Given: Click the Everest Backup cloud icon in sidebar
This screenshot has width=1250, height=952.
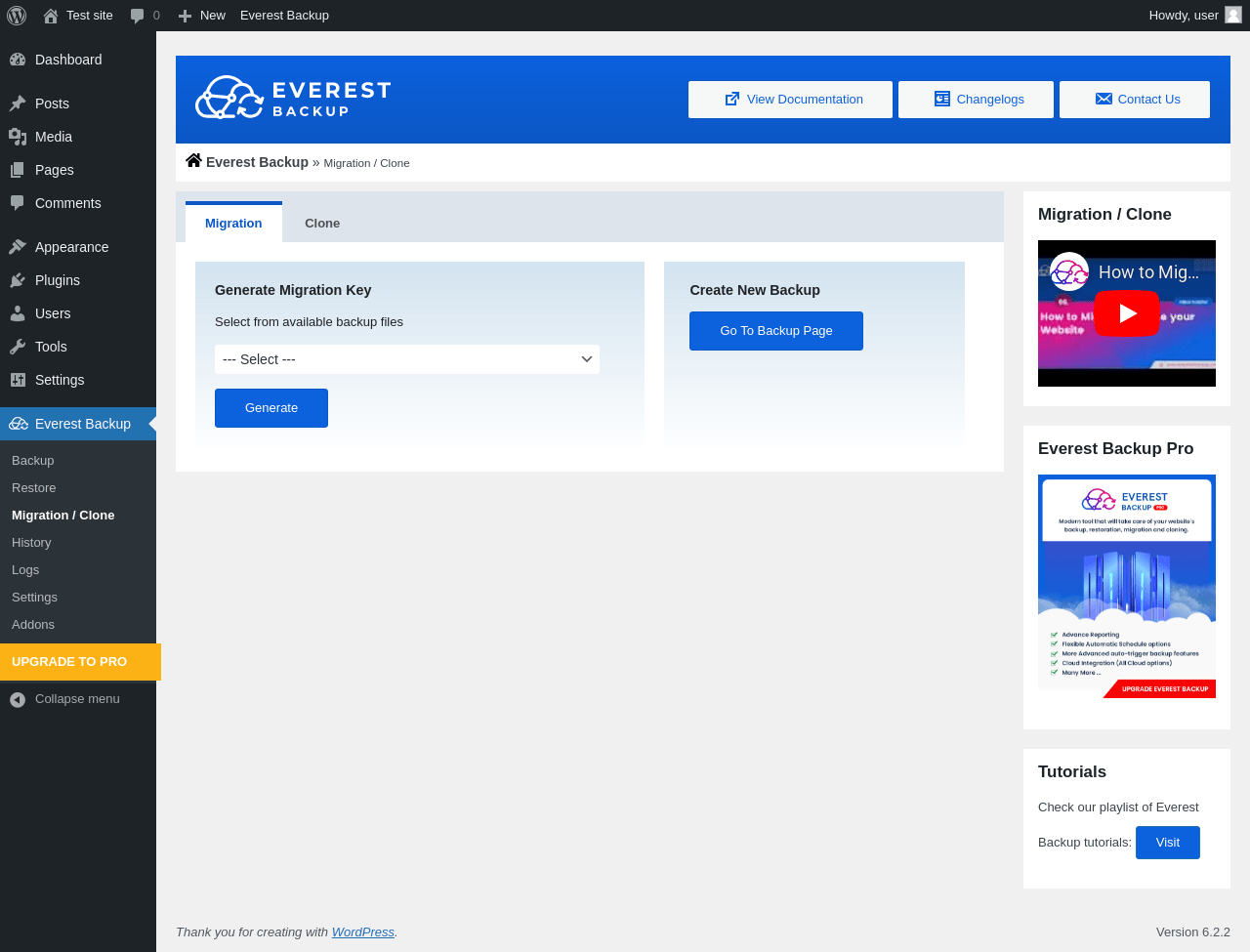Looking at the screenshot, I should [19, 424].
